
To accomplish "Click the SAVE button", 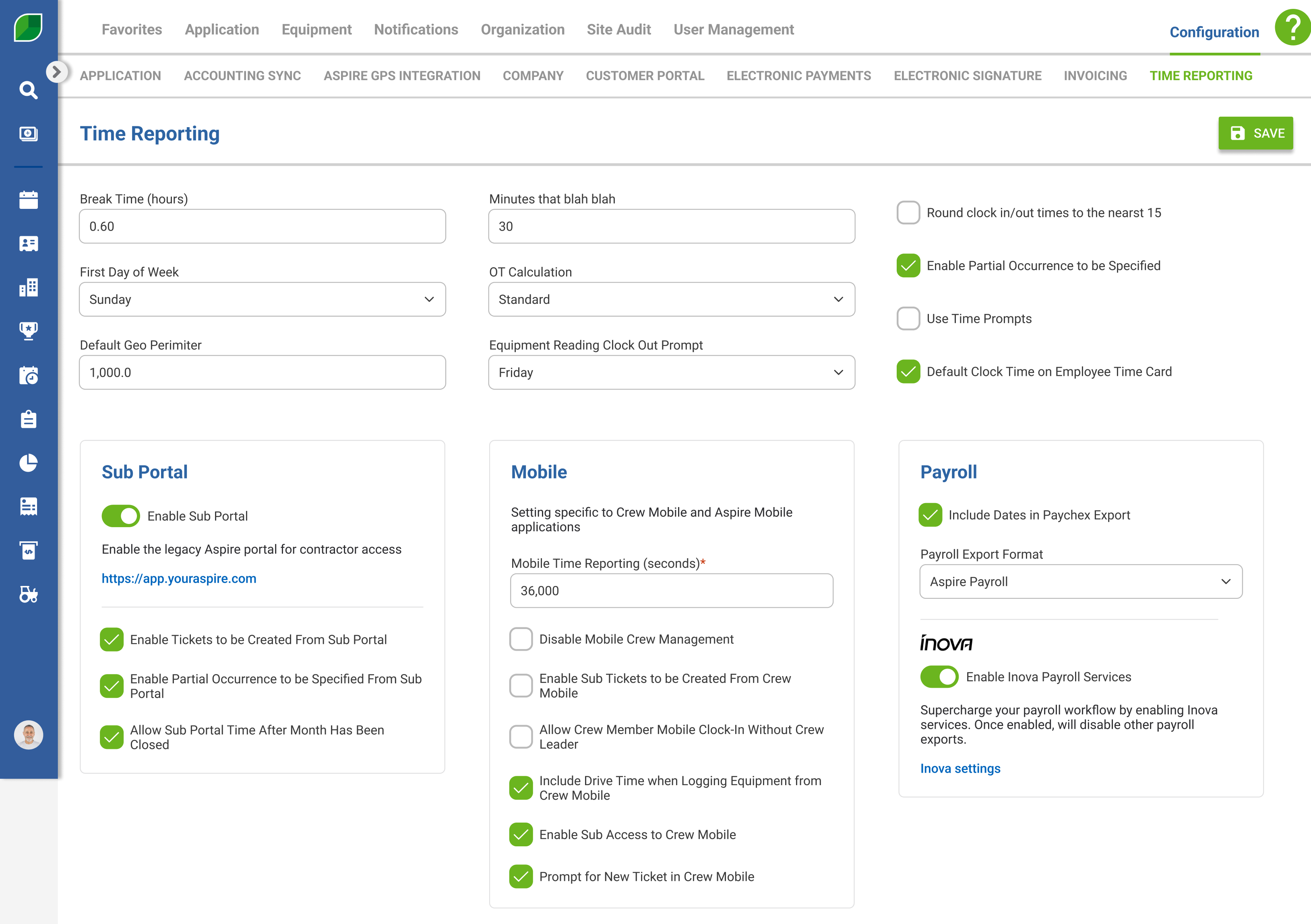I will [x=1255, y=133].
